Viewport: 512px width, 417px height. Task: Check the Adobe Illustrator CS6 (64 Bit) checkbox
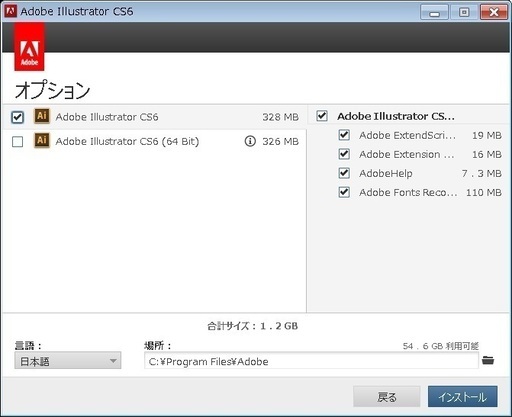point(17,142)
